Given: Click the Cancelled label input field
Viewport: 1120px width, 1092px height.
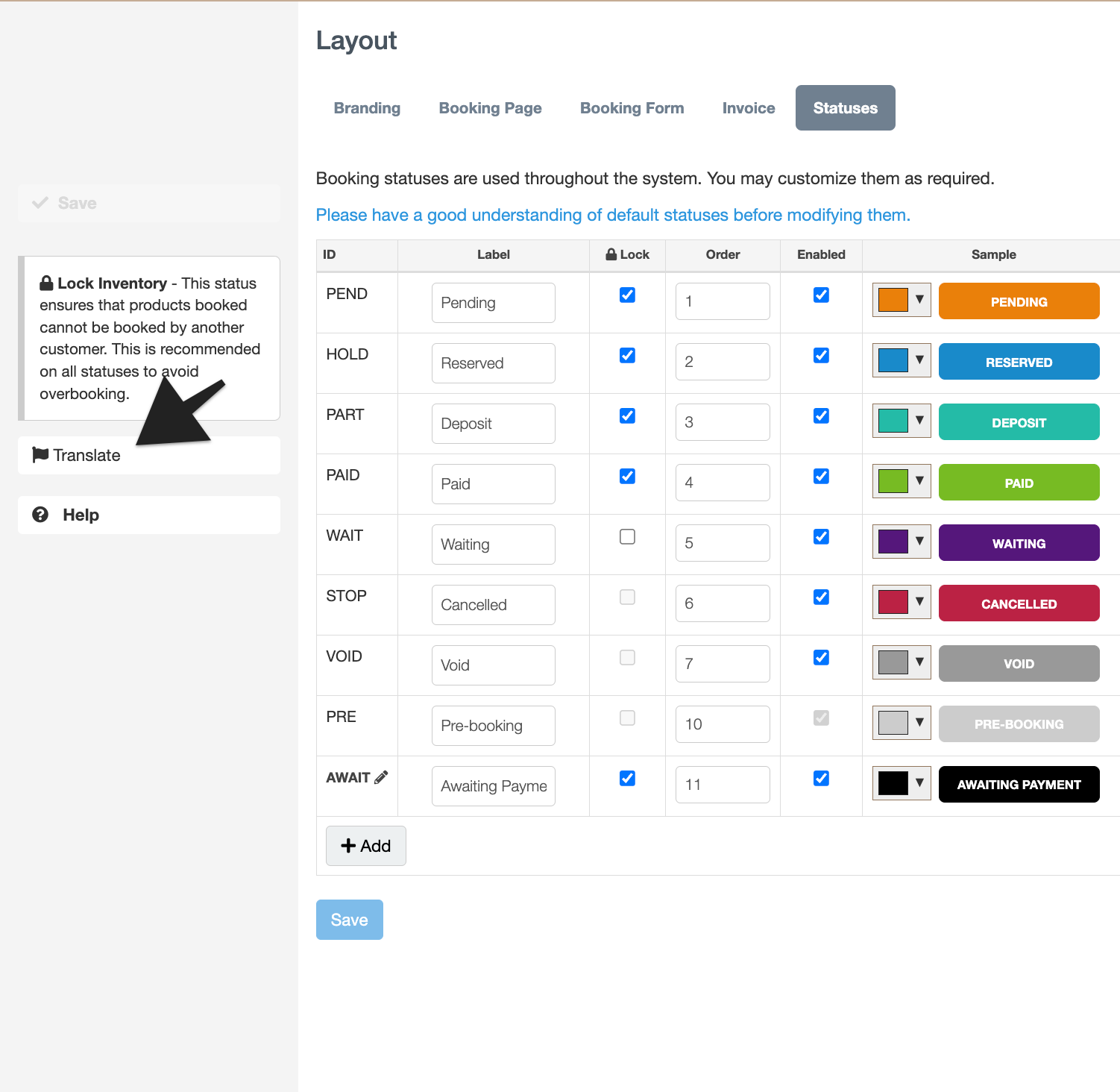Looking at the screenshot, I should tap(493, 605).
